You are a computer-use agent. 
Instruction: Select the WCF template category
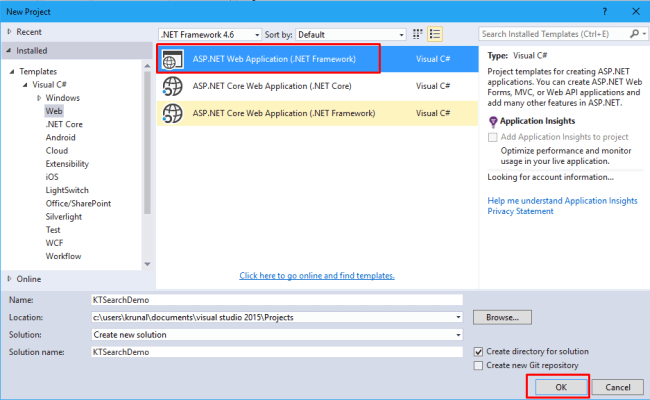[x=54, y=243]
